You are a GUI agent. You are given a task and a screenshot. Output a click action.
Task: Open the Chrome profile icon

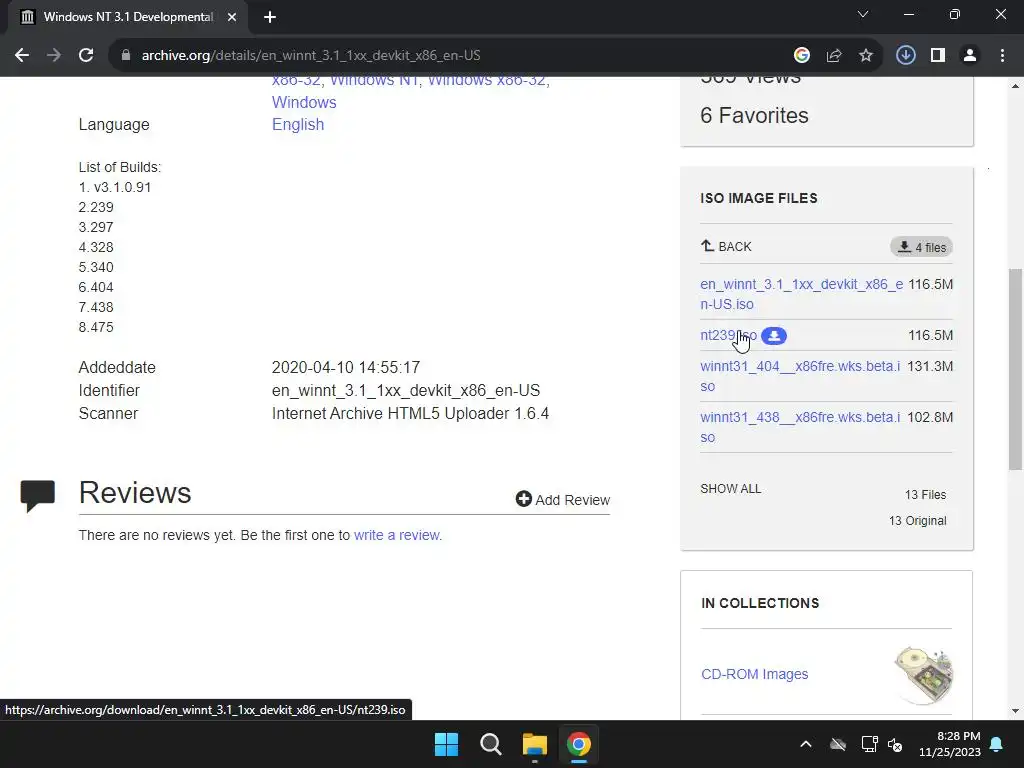970,56
